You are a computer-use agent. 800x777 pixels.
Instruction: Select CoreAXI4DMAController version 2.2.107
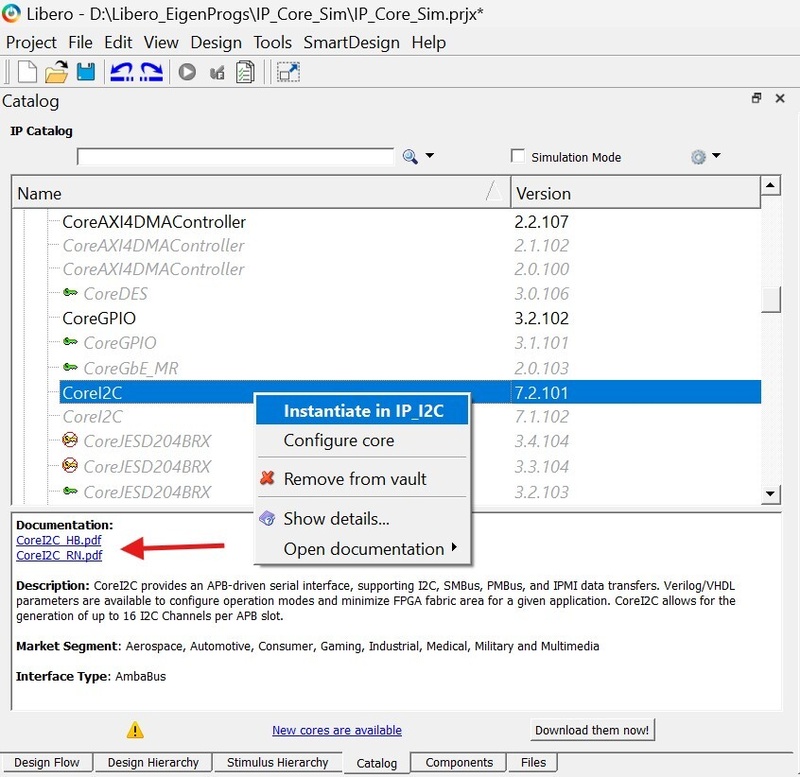coord(410,221)
